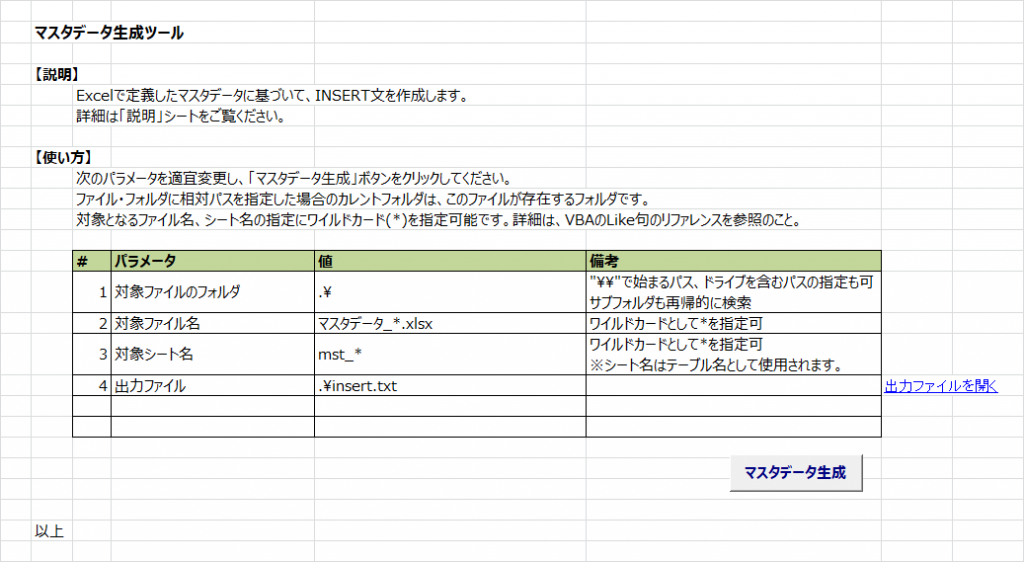Image resolution: width=1024 pixels, height=562 pixels.
Task: Select the 以上 cell
Action: click(x=49, y=531)
